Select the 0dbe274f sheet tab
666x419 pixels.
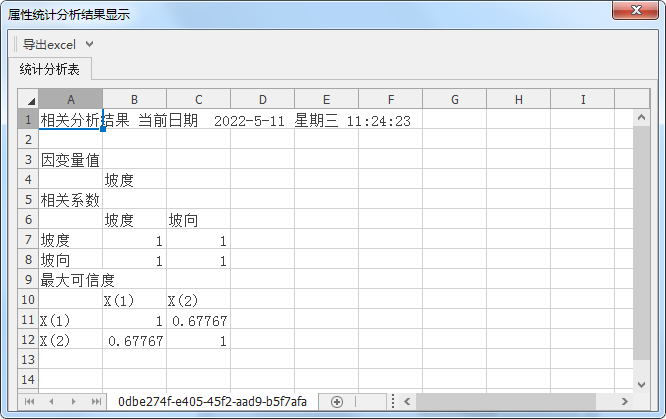212,401
